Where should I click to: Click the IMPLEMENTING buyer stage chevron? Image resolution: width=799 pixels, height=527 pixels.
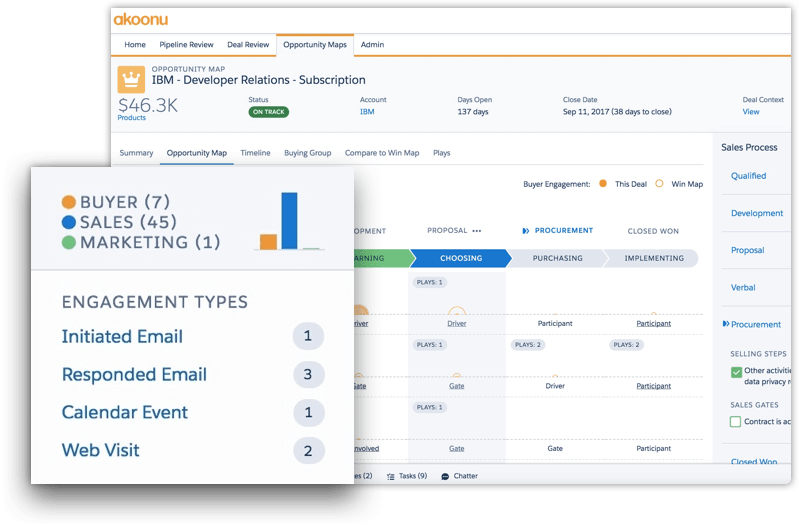(x=654, y=258)
